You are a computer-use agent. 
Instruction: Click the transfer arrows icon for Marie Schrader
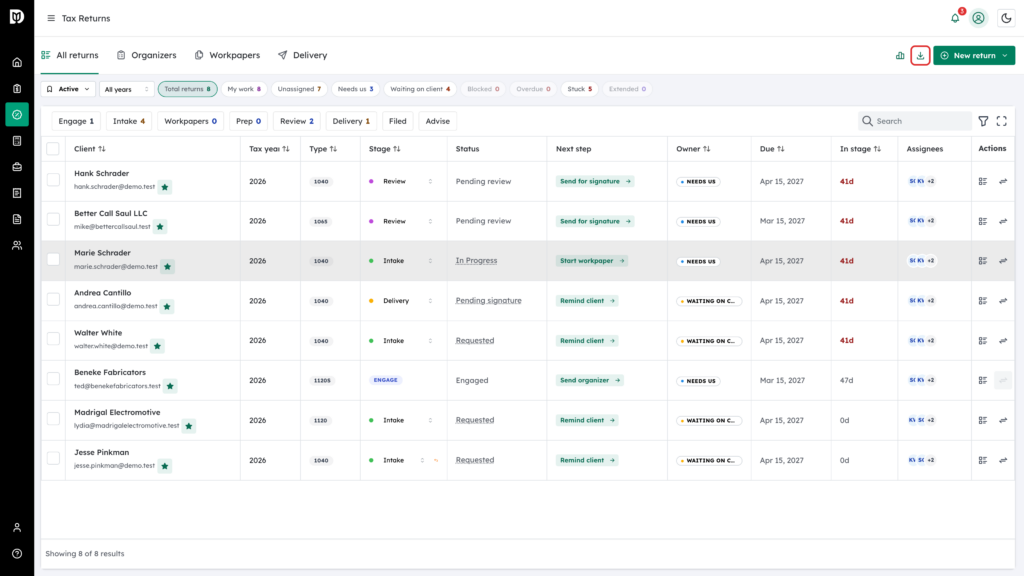click(1003, 261)
